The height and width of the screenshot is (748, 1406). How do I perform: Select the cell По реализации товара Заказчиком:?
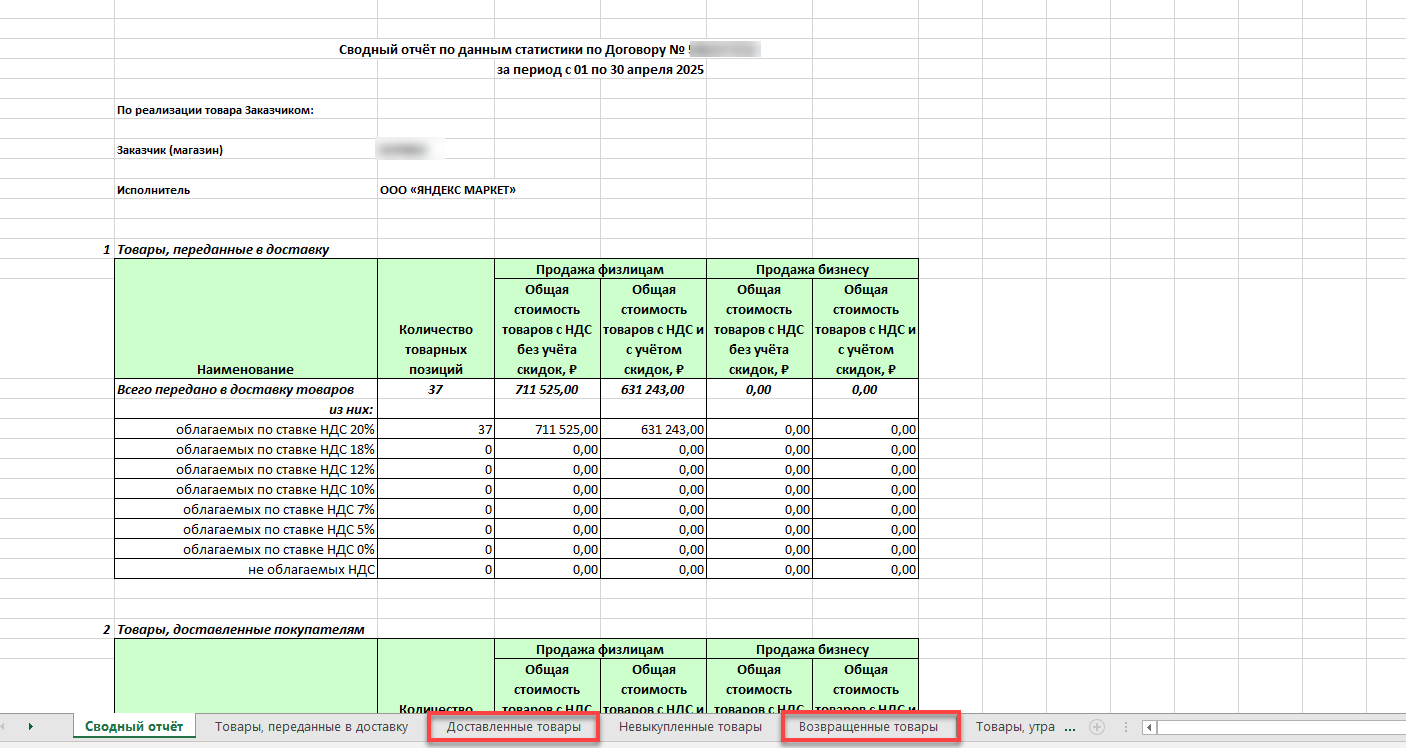216,110
